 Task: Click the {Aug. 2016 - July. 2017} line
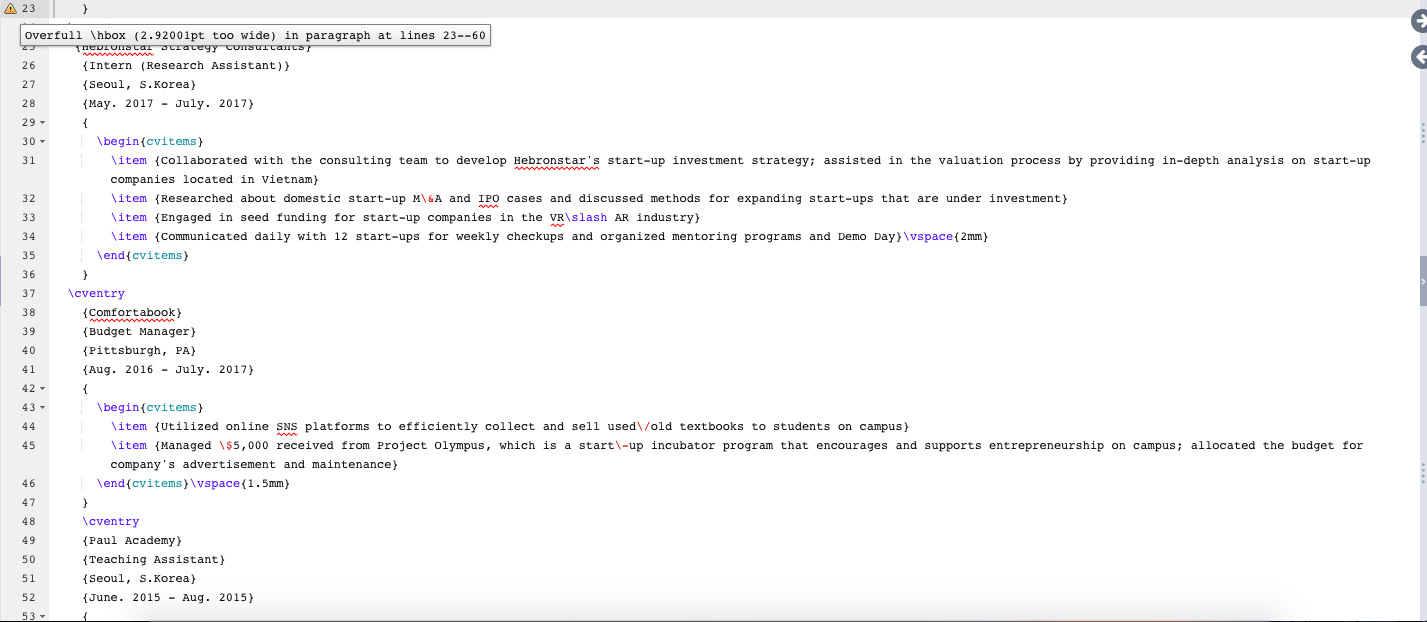pos(168,370)
